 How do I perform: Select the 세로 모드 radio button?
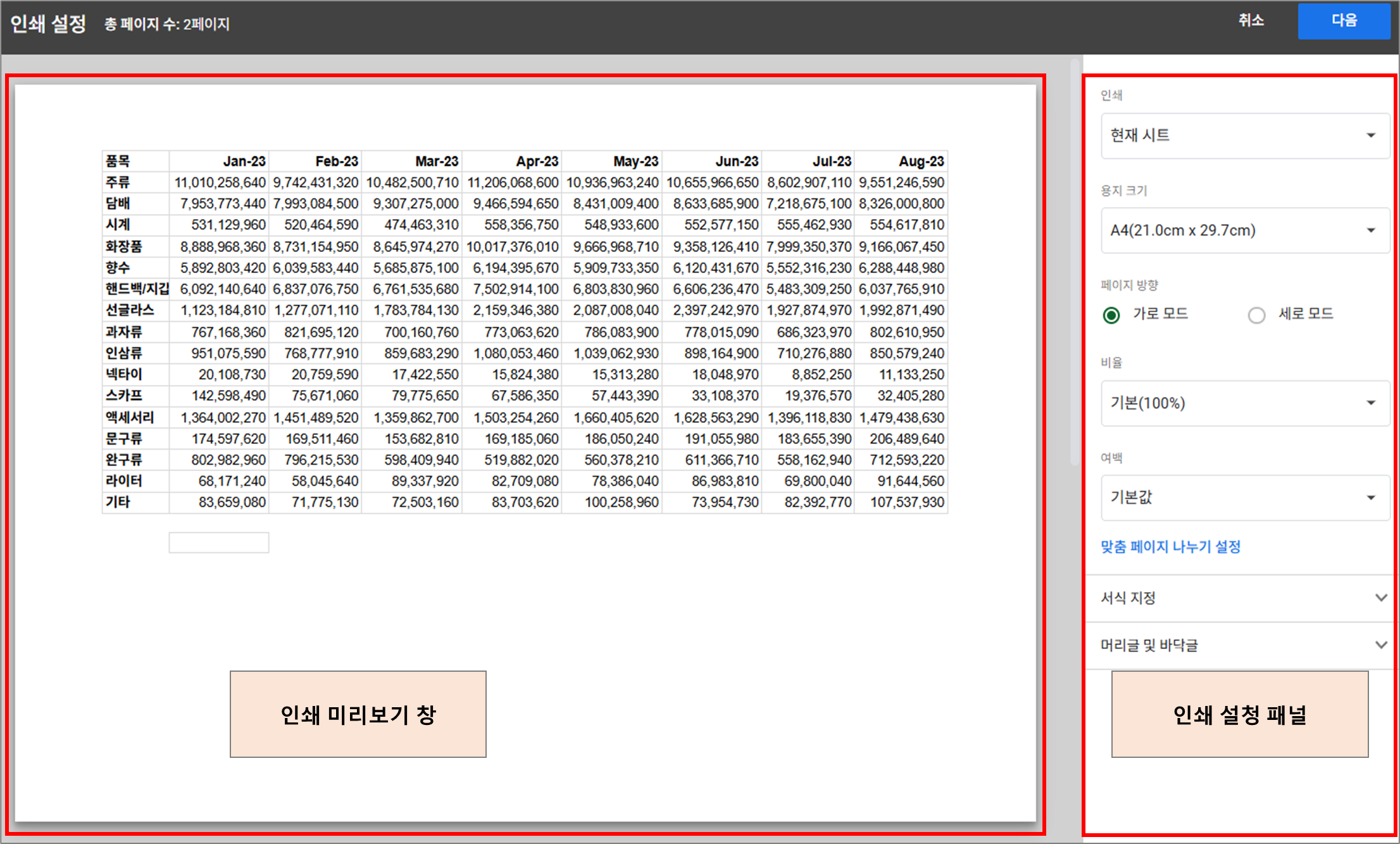(1256, 315)
